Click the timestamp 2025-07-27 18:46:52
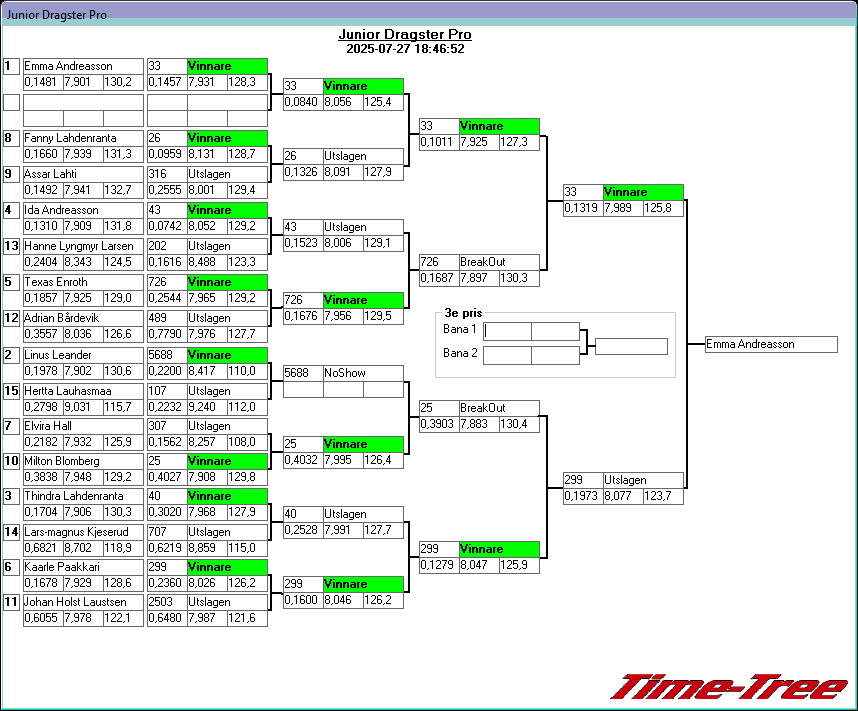 click(x=405, y=48)
